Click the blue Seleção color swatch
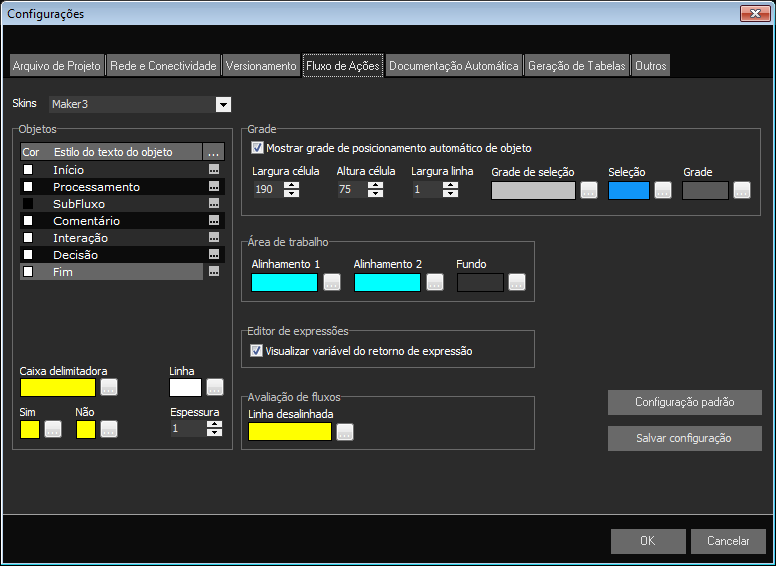Screen dimensions: 776x566 [629, 191]
